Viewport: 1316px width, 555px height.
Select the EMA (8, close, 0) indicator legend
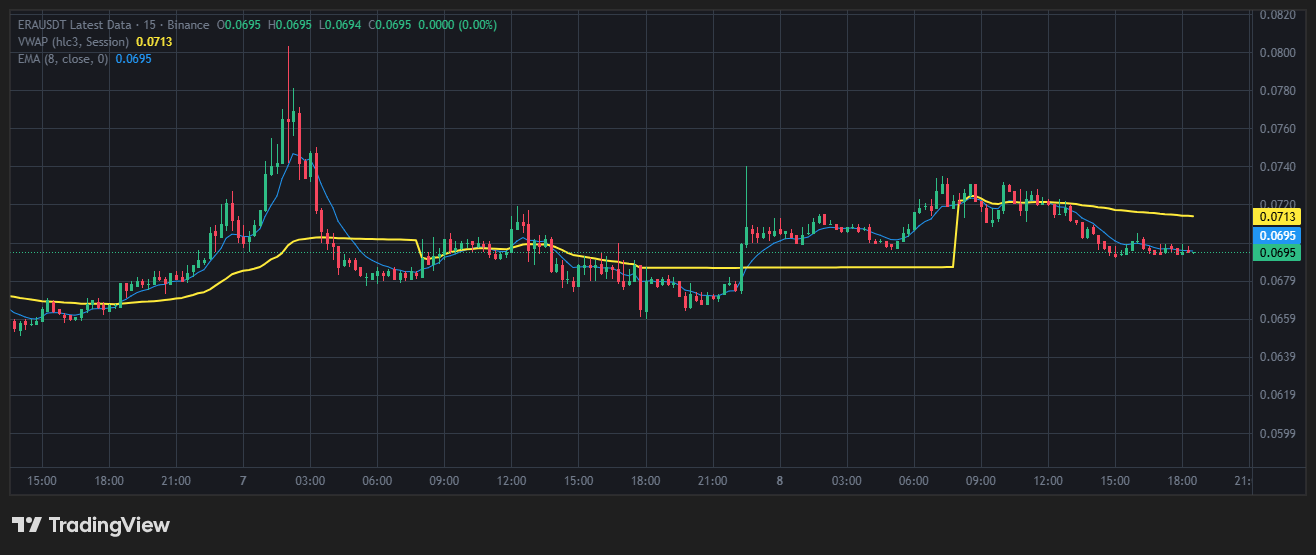tap(63, 59)
